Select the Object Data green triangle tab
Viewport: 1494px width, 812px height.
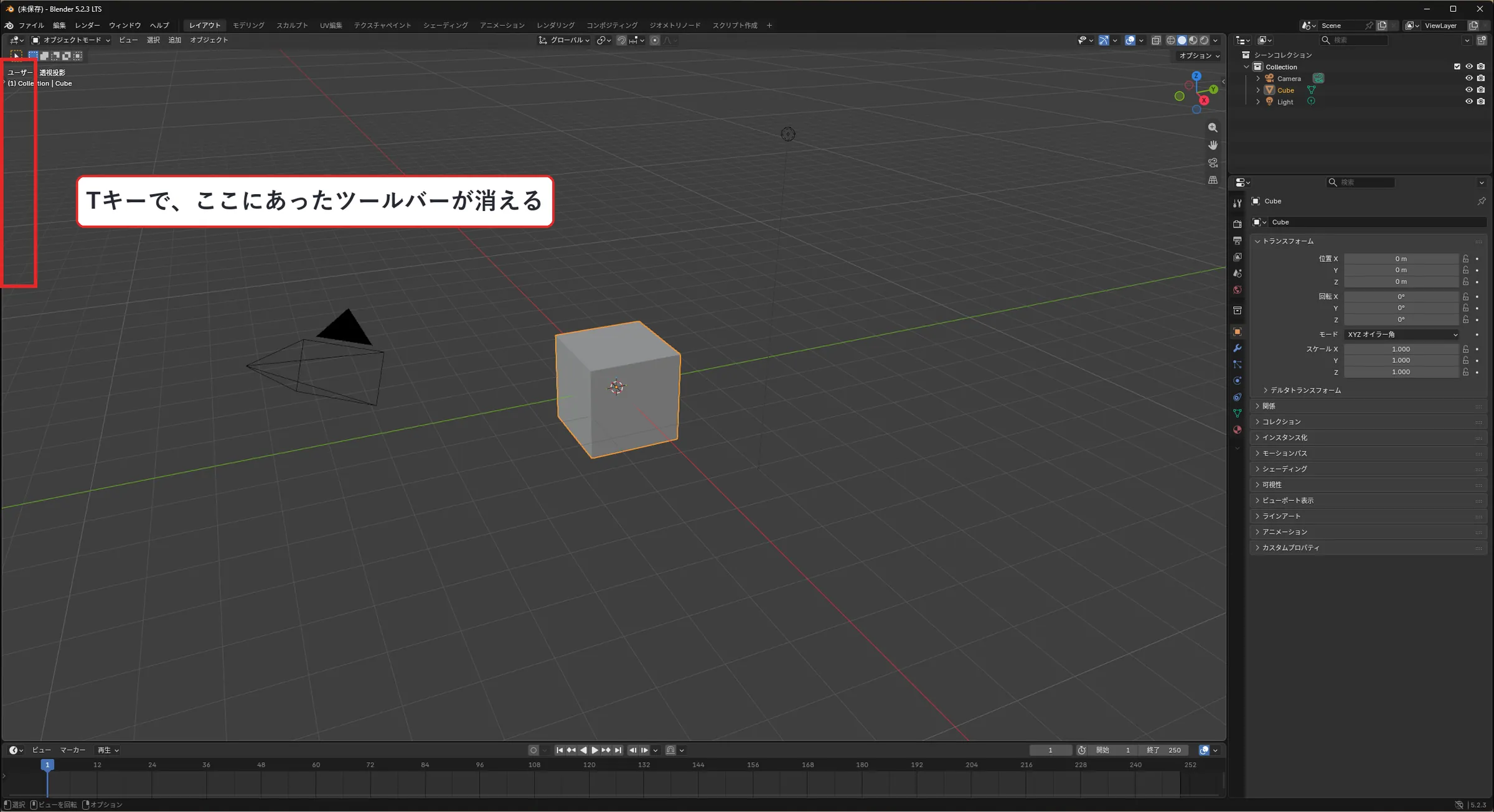[1238, 413]
